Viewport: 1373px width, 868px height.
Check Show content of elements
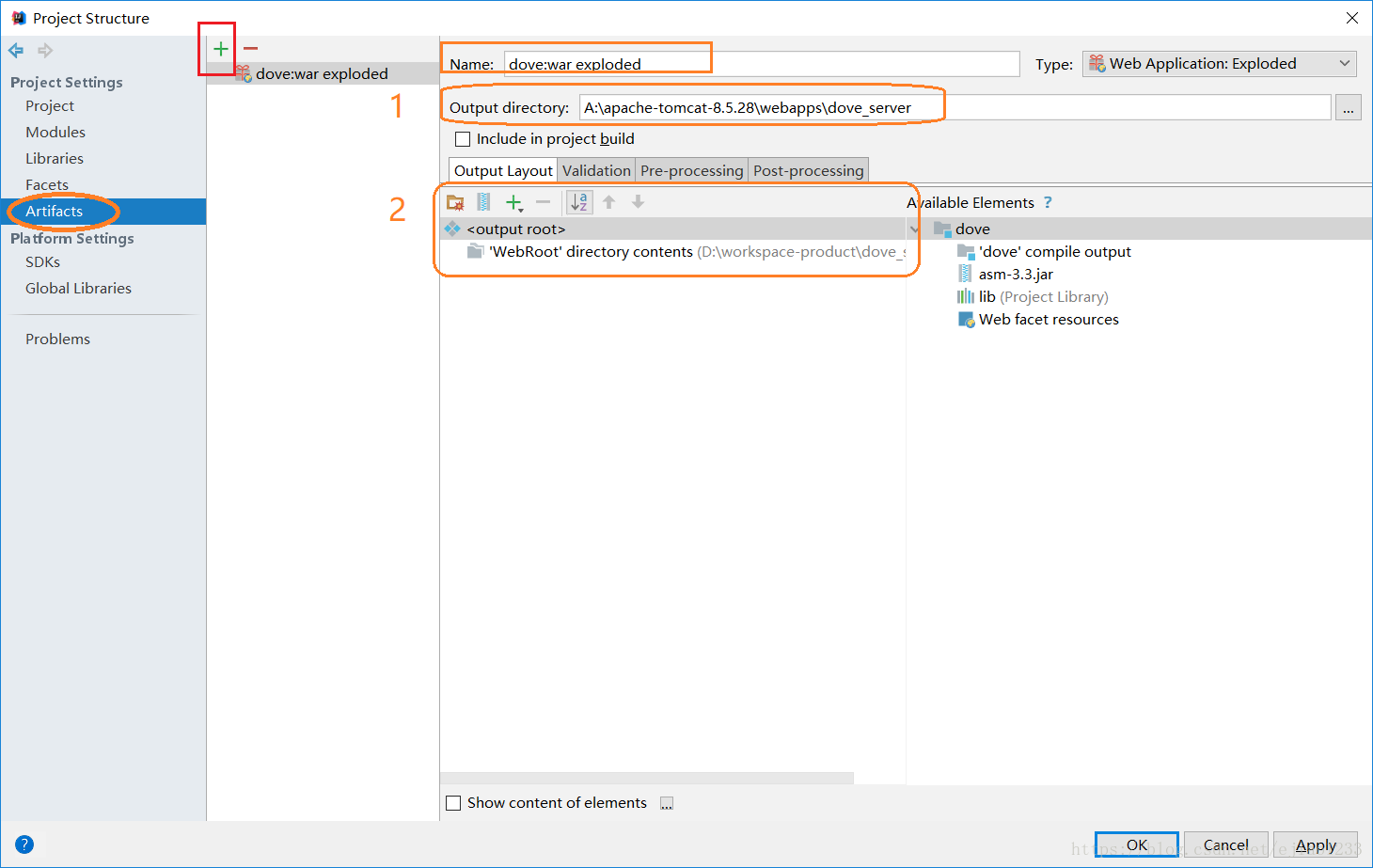coord(454,802)
